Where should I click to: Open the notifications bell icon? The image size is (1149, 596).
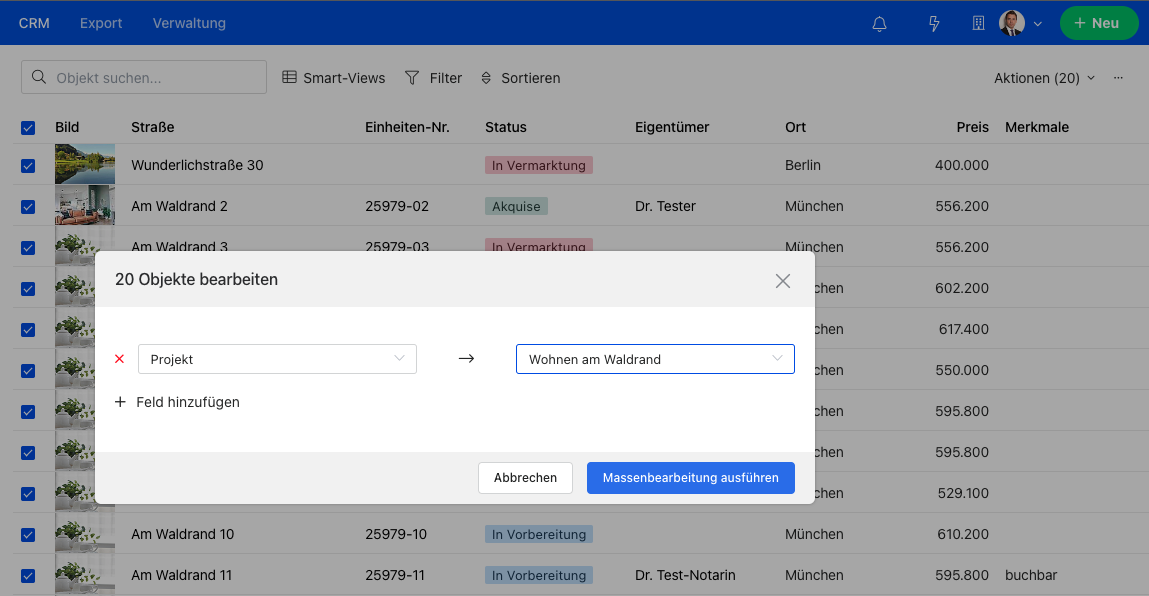[880, 23]
